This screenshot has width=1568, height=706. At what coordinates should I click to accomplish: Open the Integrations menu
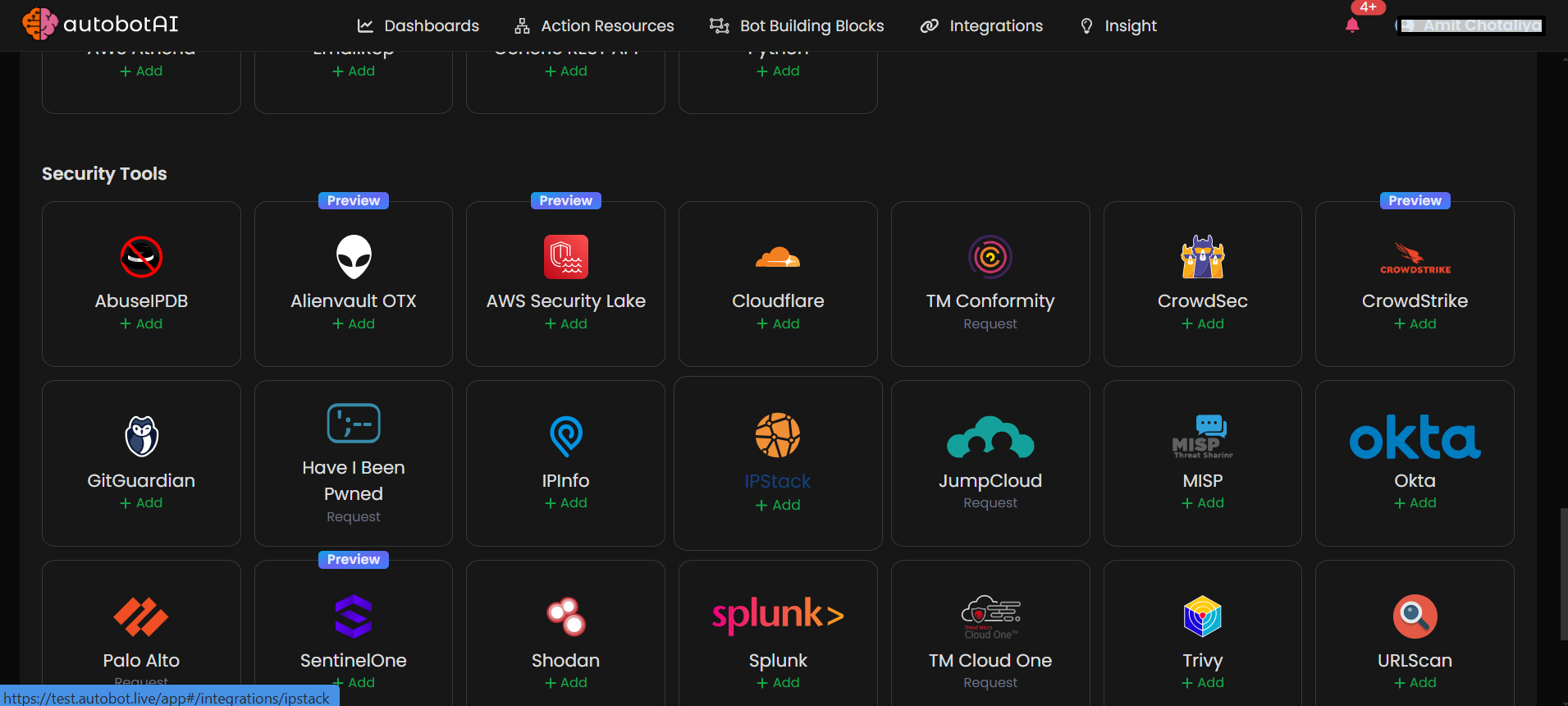tap(981, 25)
